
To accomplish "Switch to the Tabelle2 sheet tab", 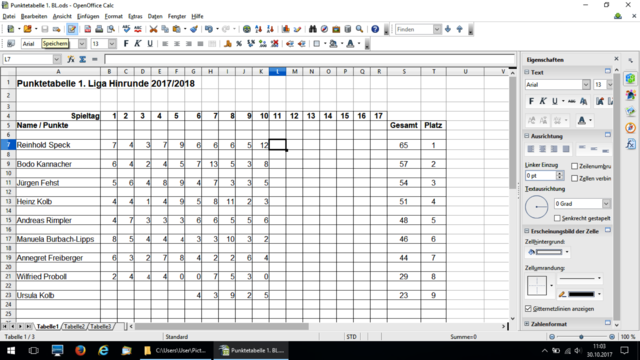I will [x=74, y=327].
